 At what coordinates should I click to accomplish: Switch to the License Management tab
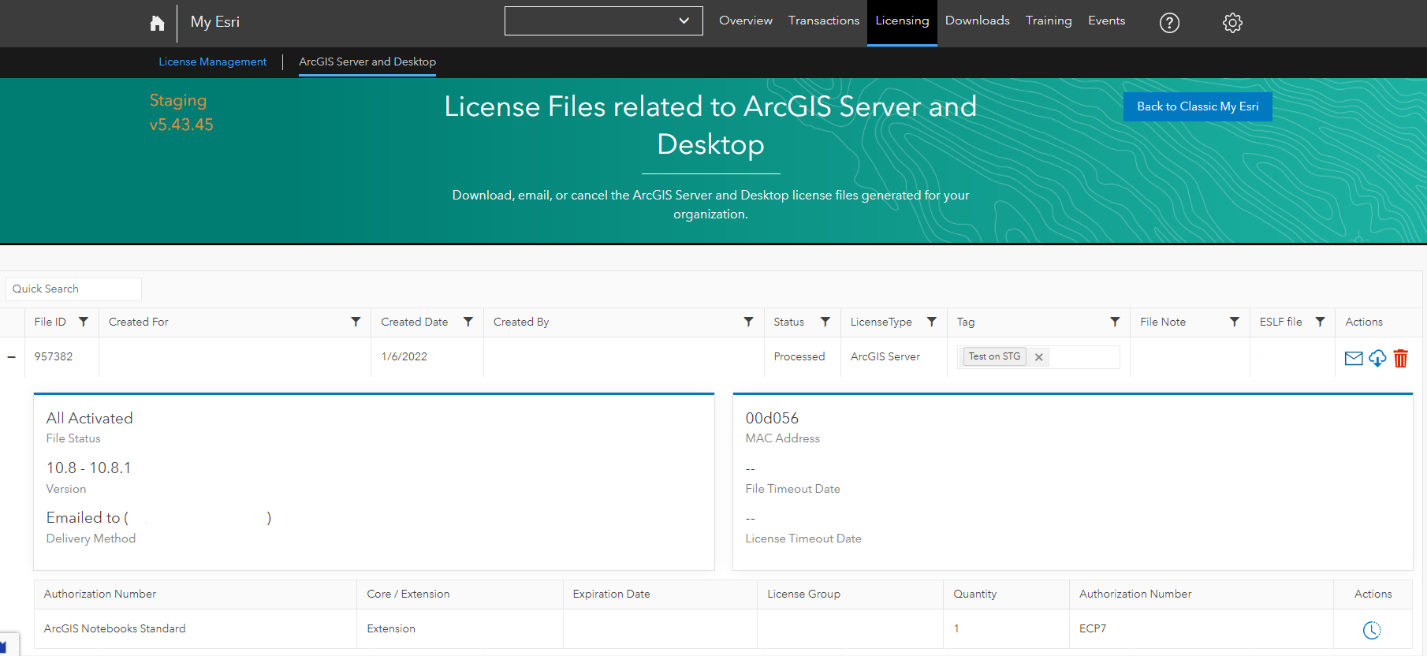(x=212, y=61)
